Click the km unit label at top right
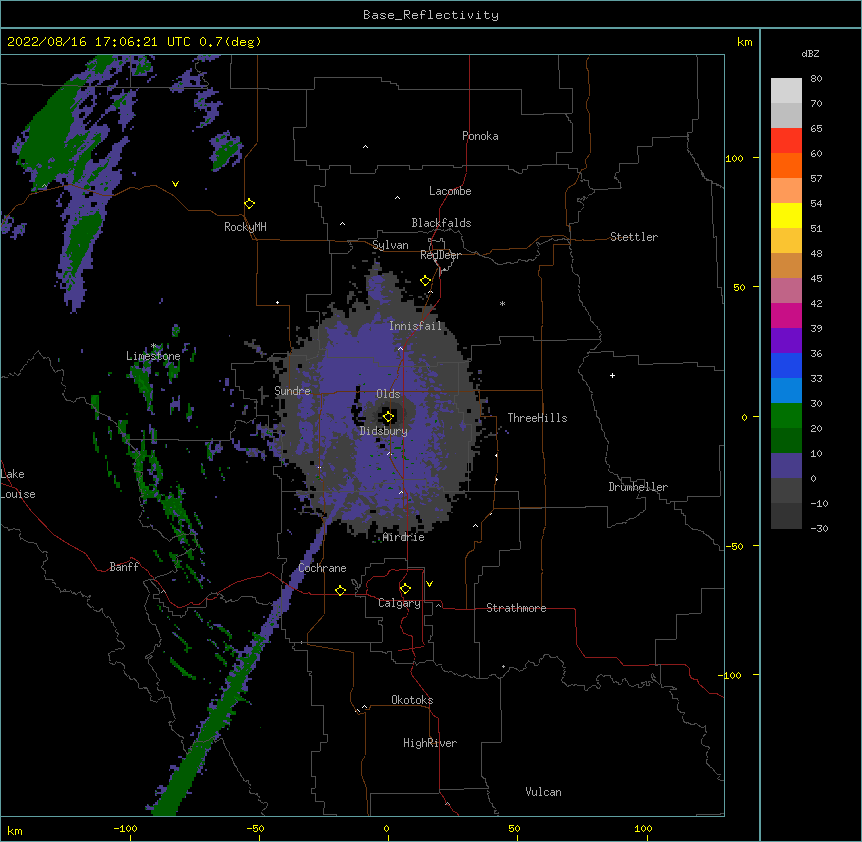 click(x=745, y=42)
